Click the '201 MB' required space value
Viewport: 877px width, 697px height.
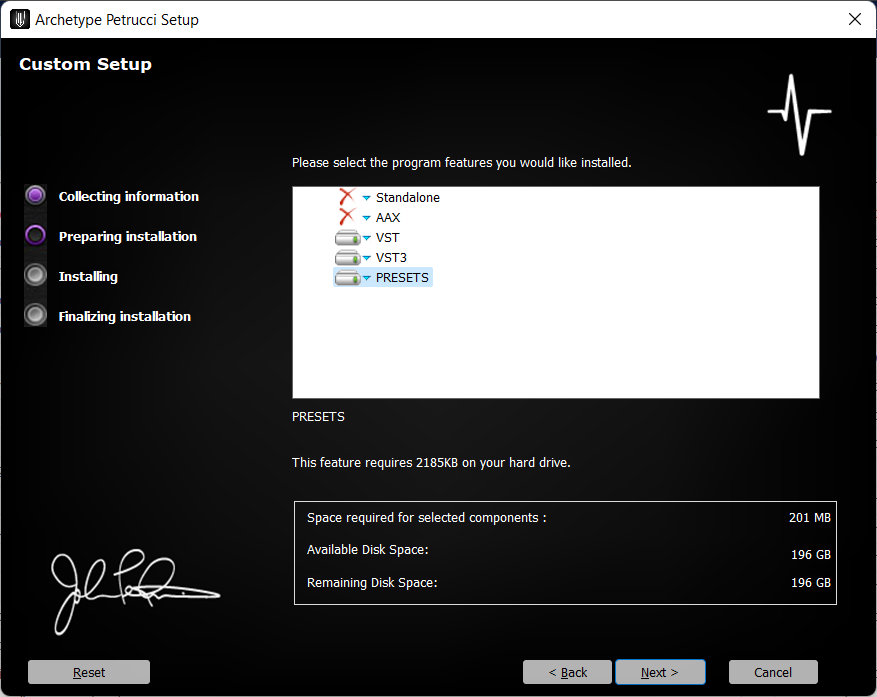tap(809, 518)
